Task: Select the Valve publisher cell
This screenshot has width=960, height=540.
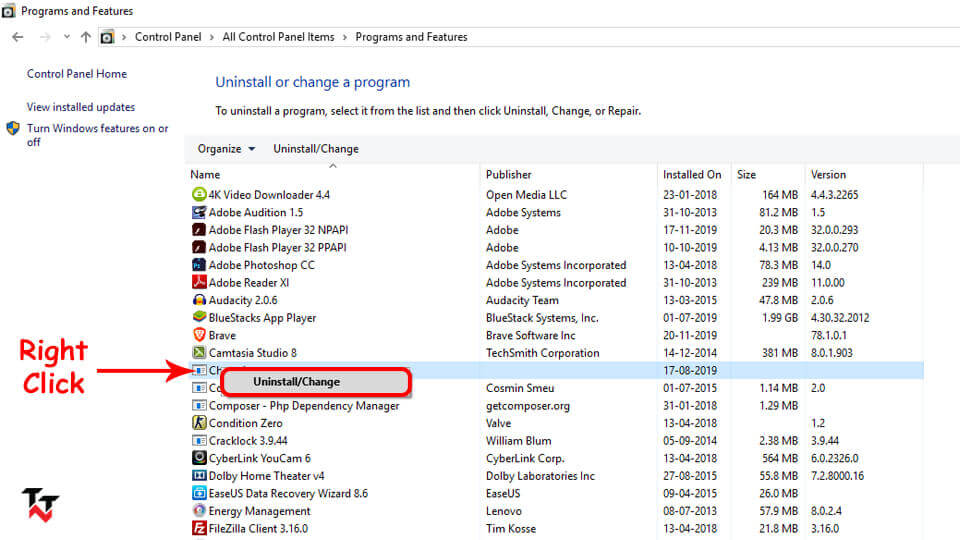Action: (x=498, y=423)
